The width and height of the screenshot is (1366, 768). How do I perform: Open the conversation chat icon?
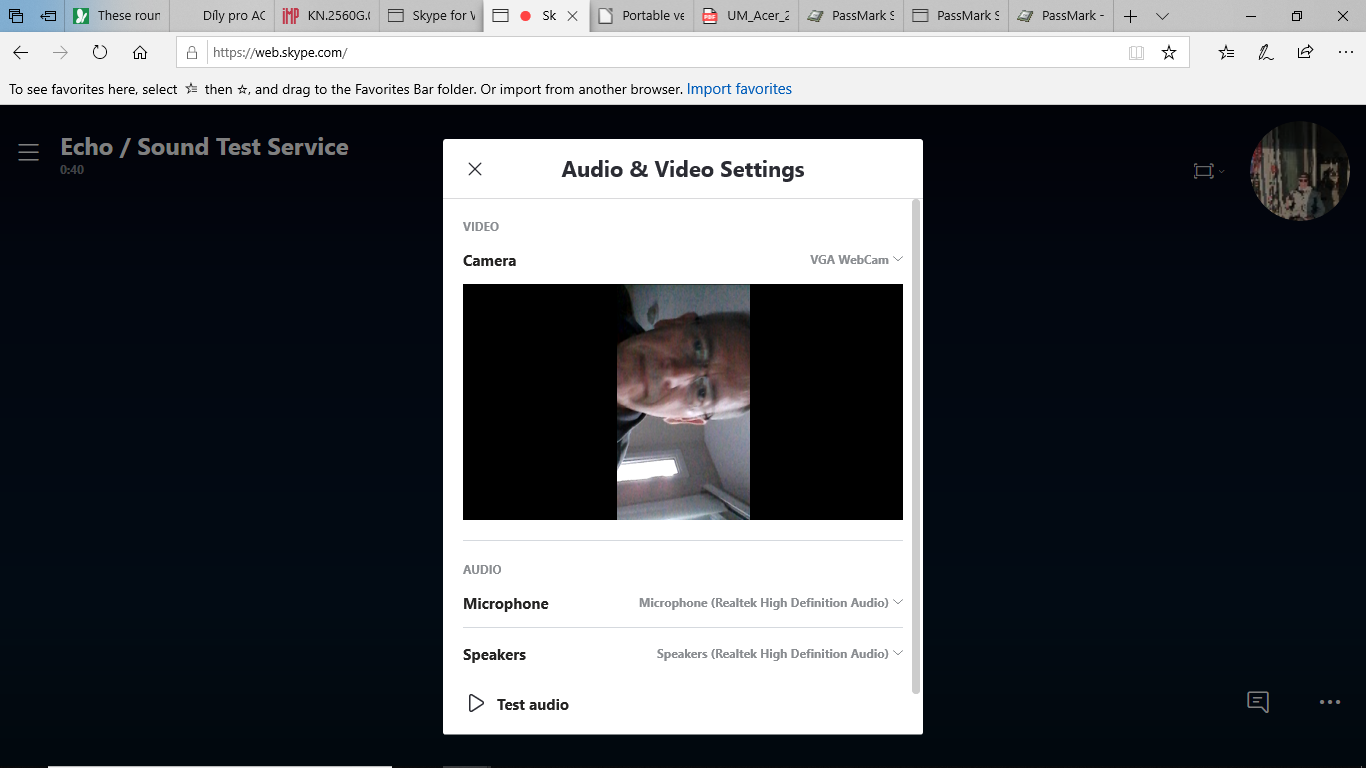(x=1258, y=702)
